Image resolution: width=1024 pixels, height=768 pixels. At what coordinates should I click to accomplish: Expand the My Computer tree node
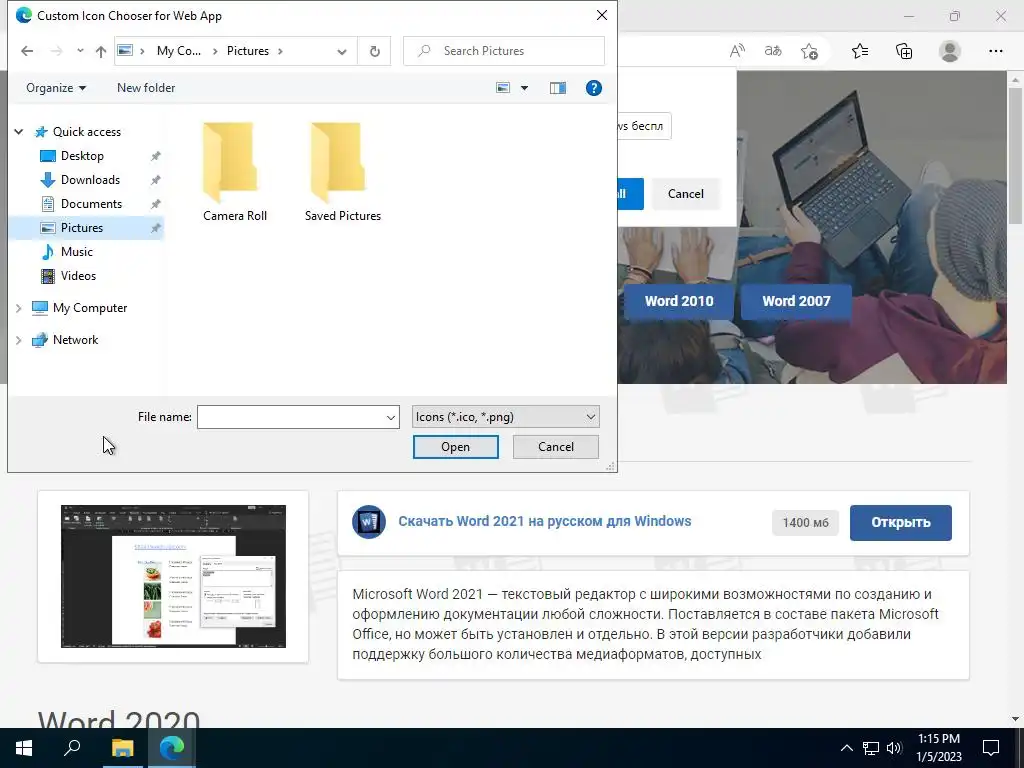[x=19, y=308]
